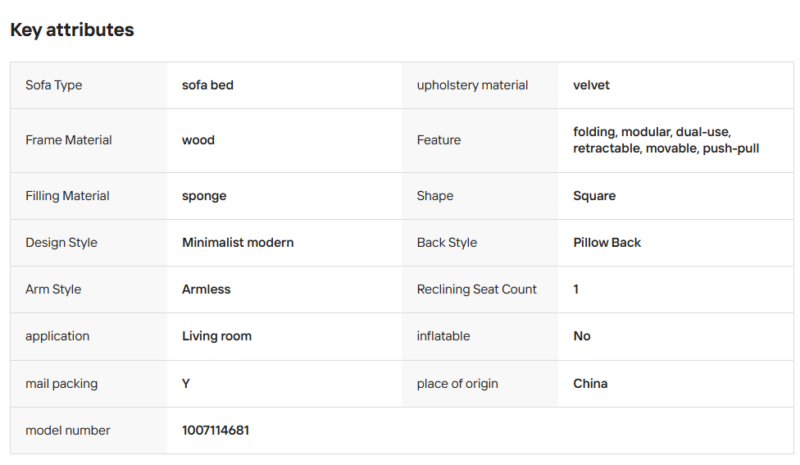The image size is (800, 465).
Task: Select the Armless value
Action: 206,289
